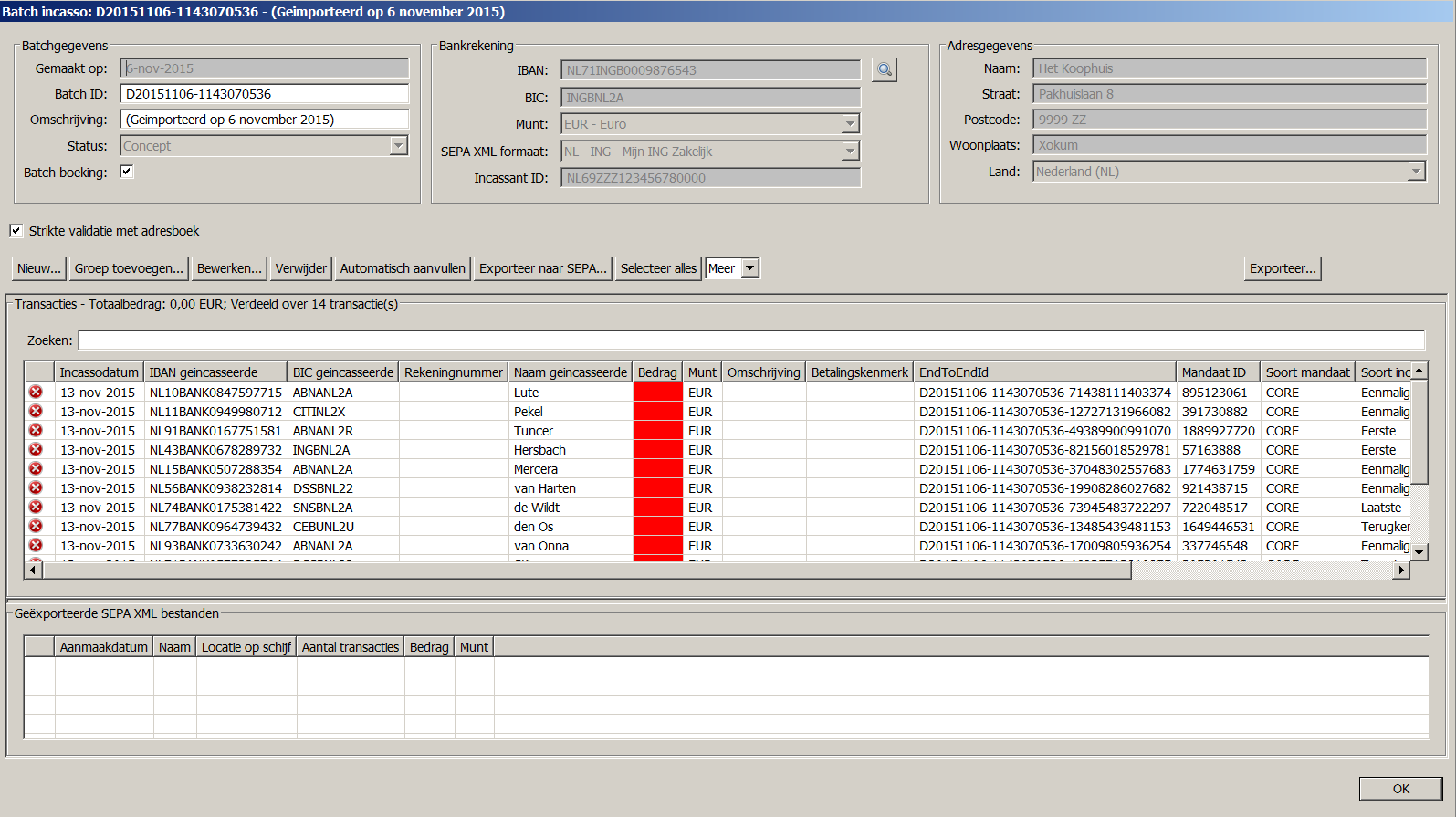
Task: Click Exporteer naar SEPA button
Action: [x=542, y=268]
